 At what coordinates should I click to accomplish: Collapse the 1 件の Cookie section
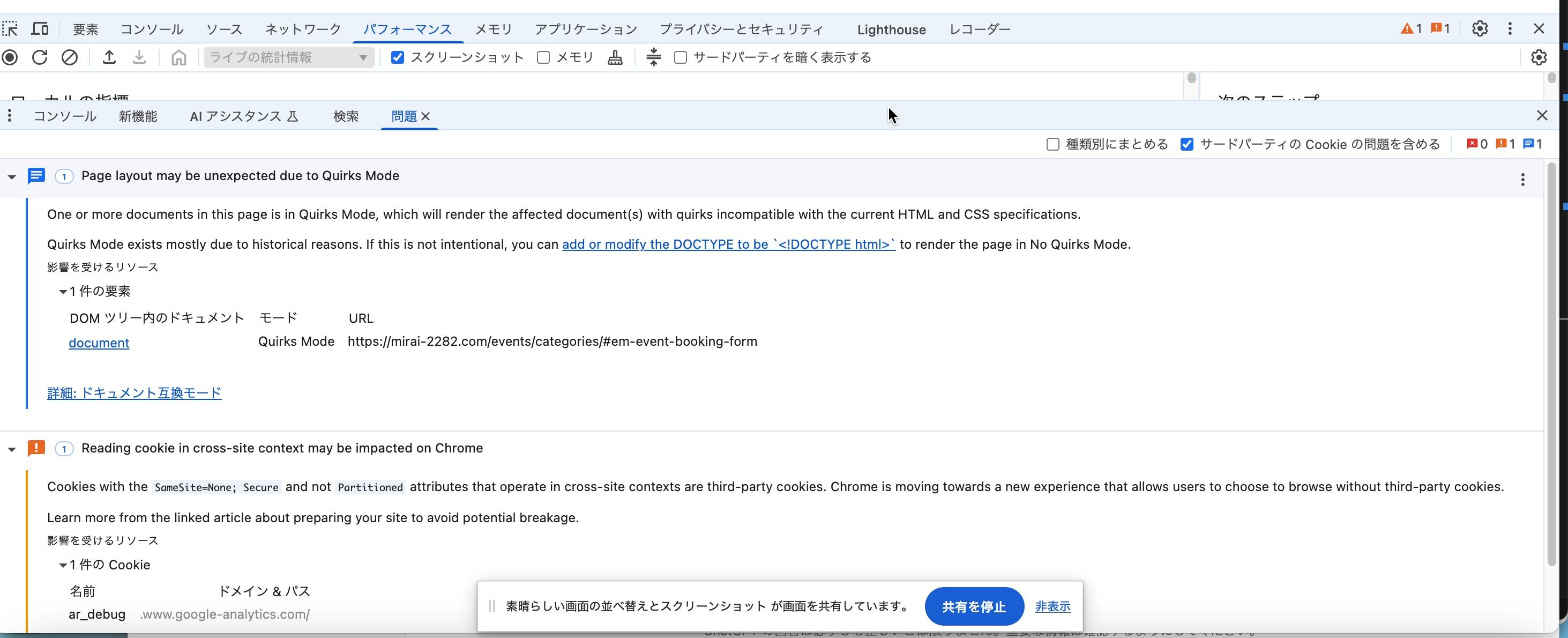pyautogui.click(x=63, y=566)
